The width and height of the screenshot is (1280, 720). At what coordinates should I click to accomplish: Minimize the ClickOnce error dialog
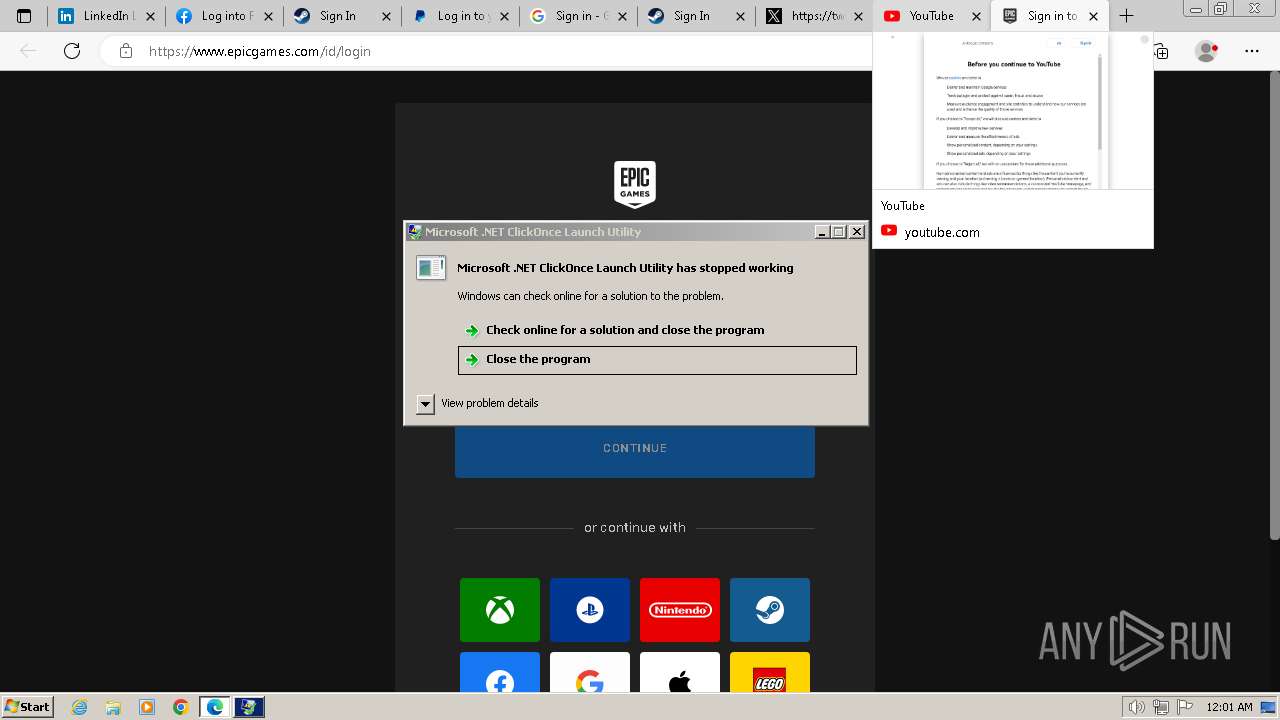coord(822,232)
